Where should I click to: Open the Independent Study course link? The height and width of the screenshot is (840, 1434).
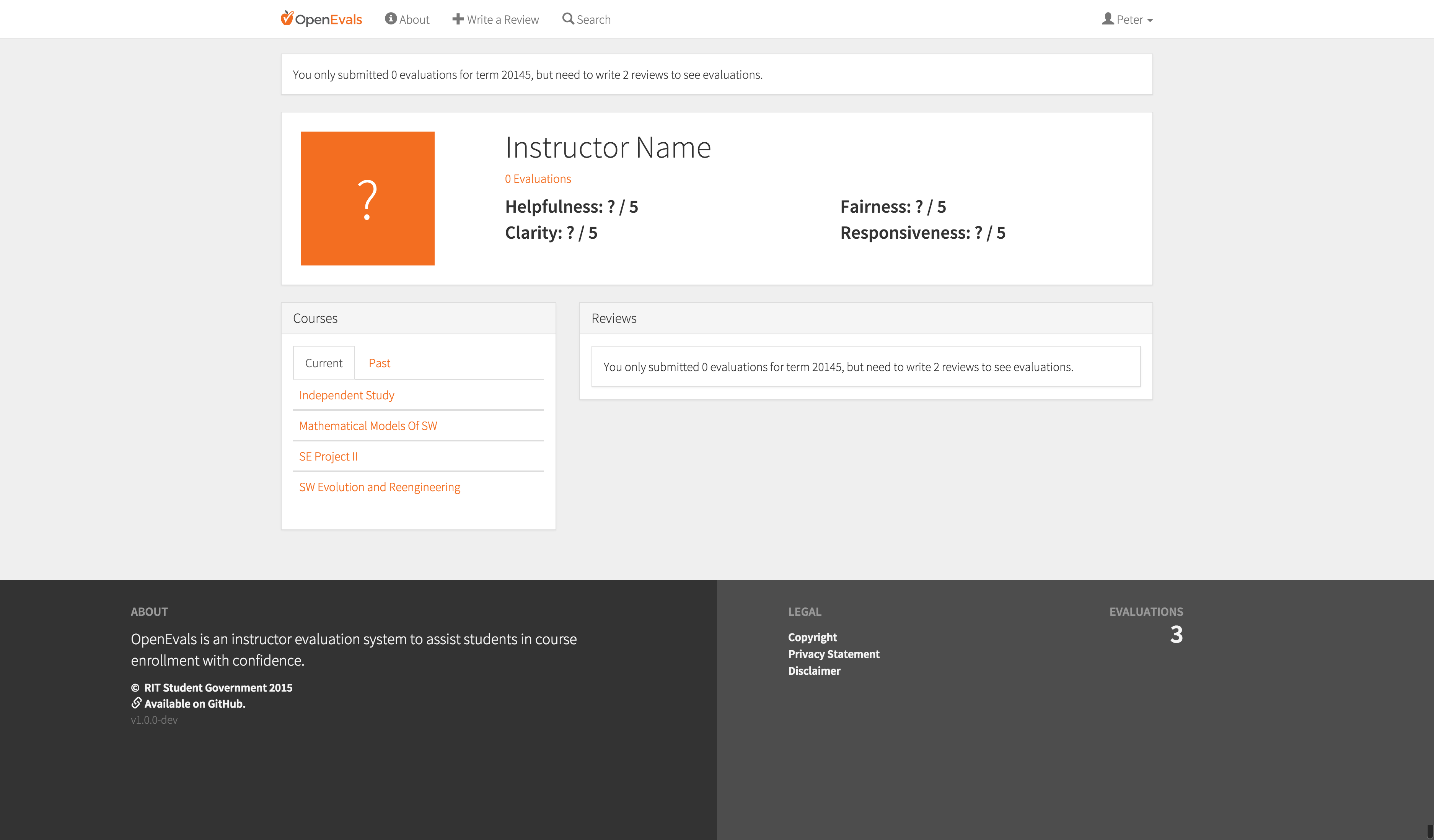click(347, 395)
